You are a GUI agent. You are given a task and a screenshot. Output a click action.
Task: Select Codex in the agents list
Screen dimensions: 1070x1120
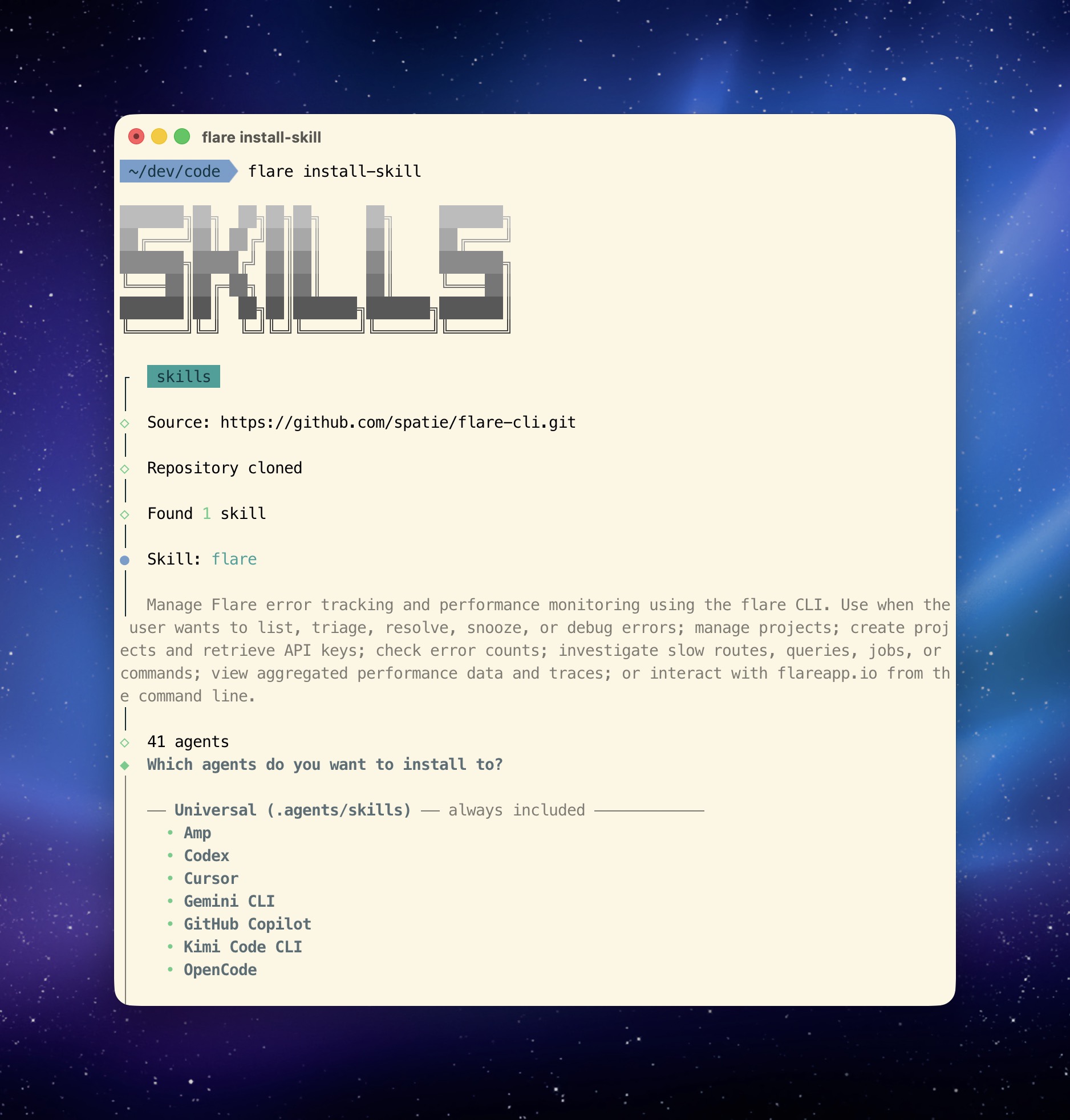[206, 856]
